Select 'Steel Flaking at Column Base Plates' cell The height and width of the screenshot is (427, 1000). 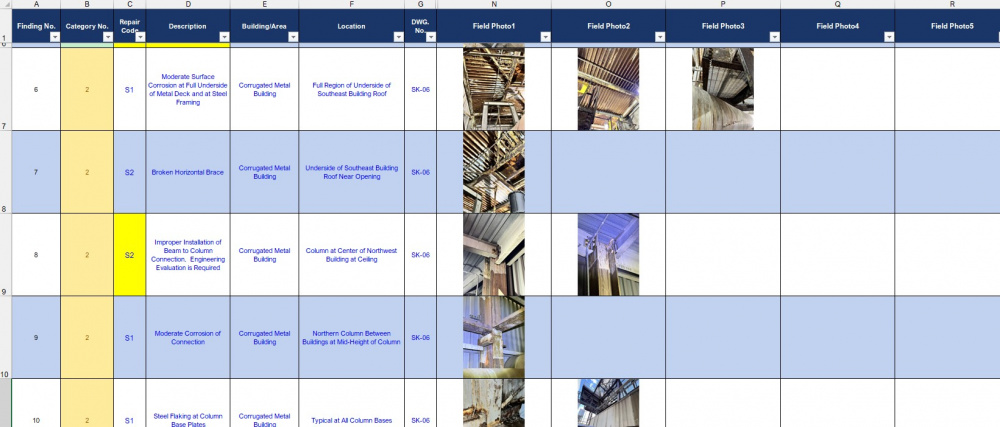(188, 403)
